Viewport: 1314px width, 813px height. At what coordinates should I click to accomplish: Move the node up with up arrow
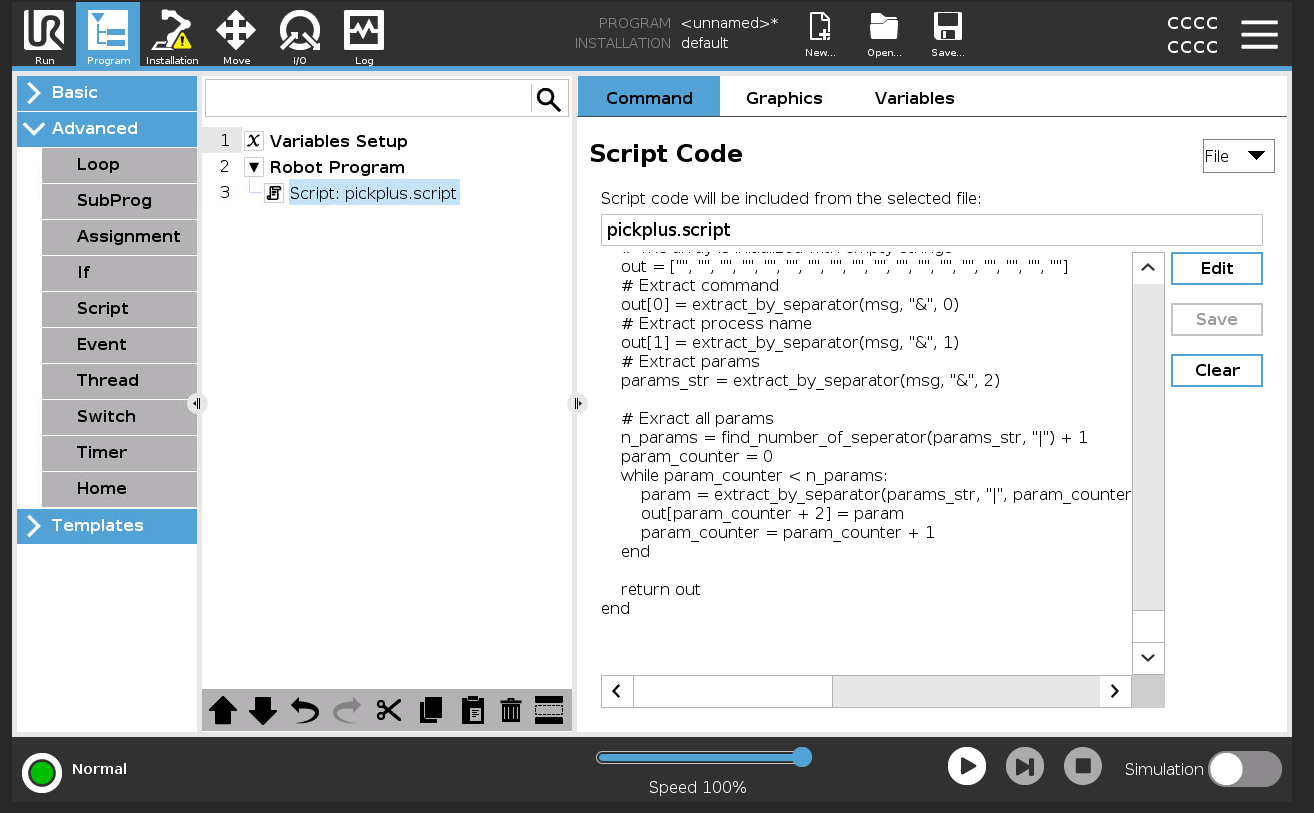(x=223, y=711)
